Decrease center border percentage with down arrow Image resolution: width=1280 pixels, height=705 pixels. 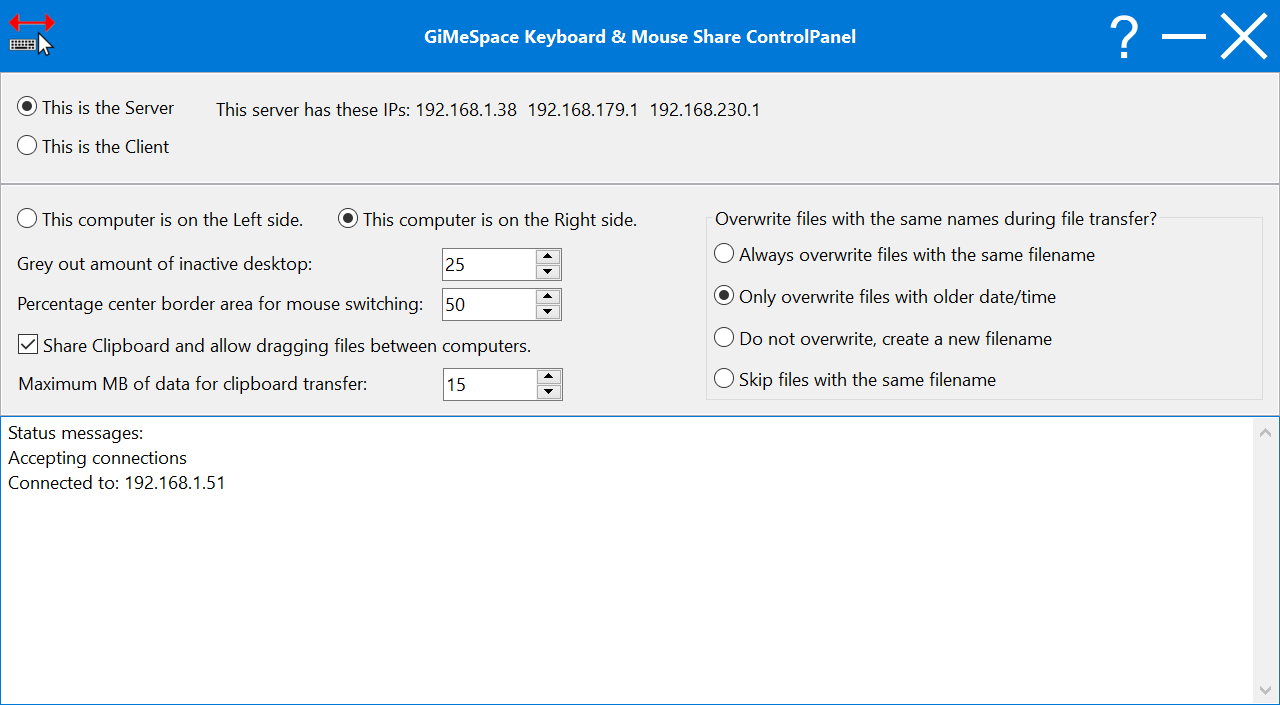[547, 312]
